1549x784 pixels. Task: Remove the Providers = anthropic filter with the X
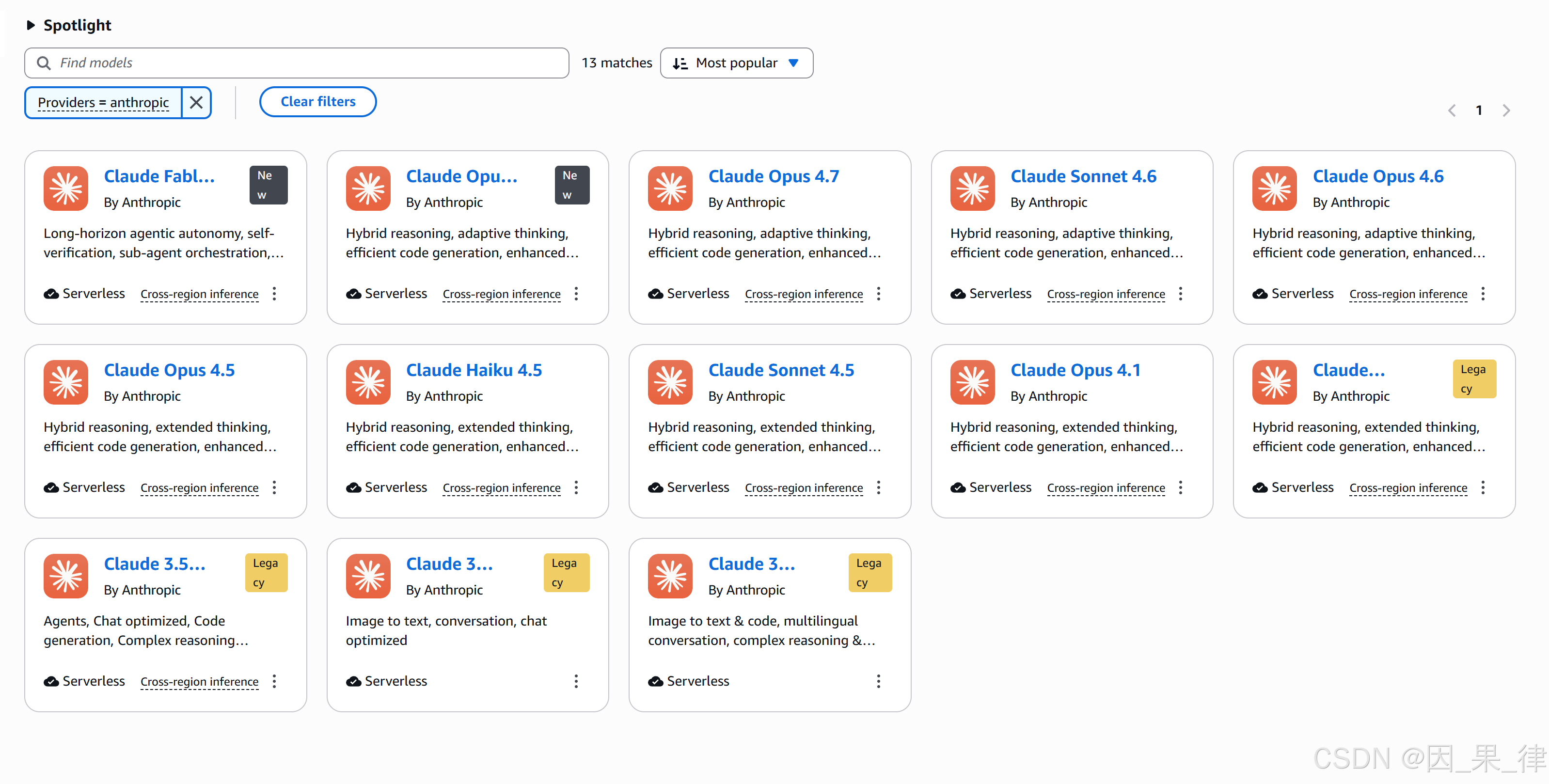(x=196, y=102)
